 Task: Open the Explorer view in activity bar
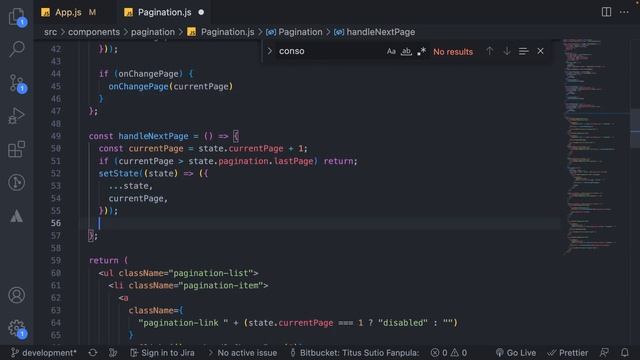[x=17, y=17]
